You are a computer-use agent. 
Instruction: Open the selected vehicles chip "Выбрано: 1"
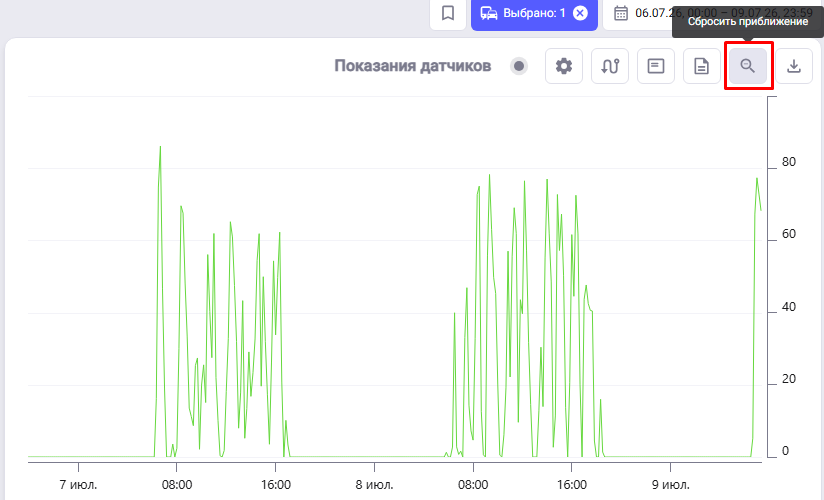pyautogui.click(x=534, y=14)
